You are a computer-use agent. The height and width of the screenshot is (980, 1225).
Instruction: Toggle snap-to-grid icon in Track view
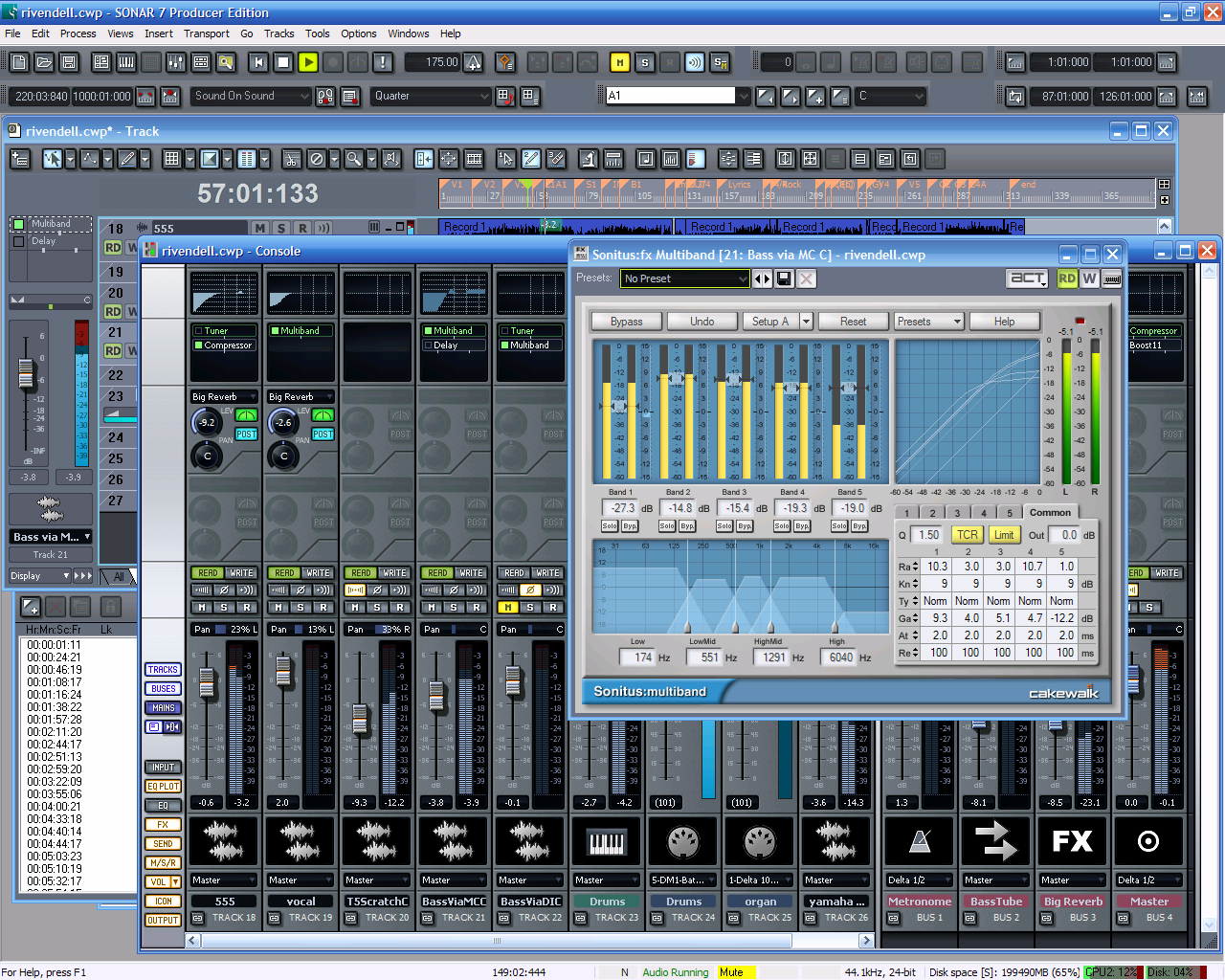(172, 159)
